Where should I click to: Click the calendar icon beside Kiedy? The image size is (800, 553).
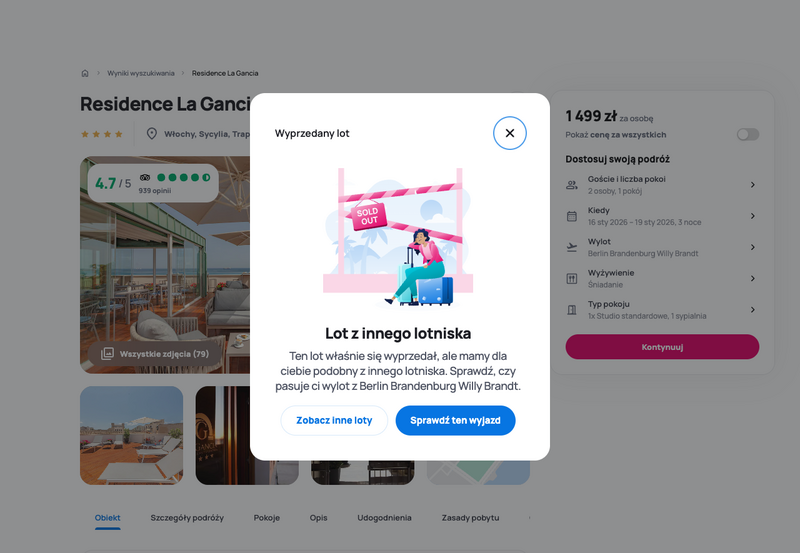pos(571,216)
